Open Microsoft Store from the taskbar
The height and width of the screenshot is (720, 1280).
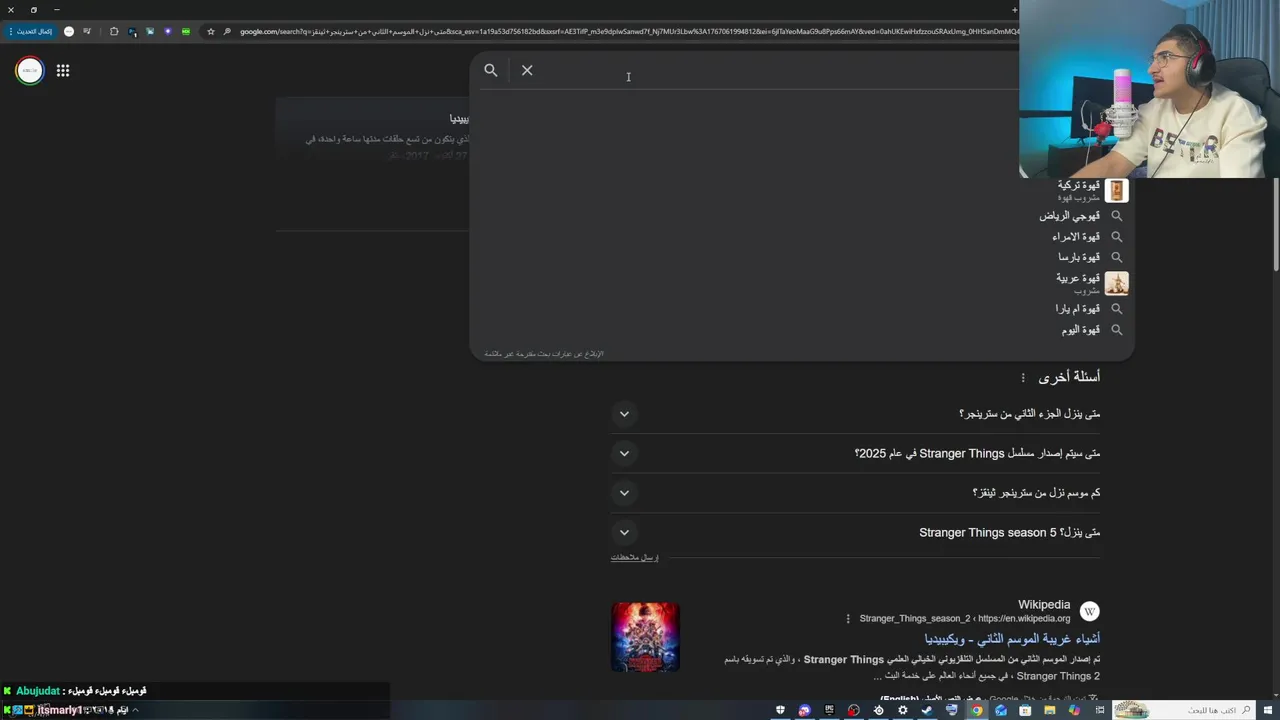(x=1025, y=710)
